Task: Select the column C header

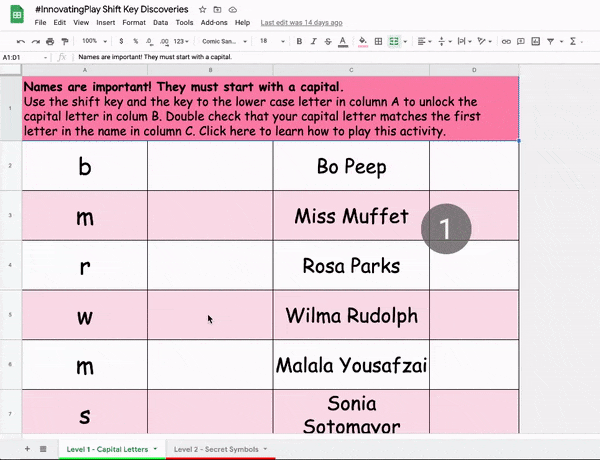Action: click(351, 70)
